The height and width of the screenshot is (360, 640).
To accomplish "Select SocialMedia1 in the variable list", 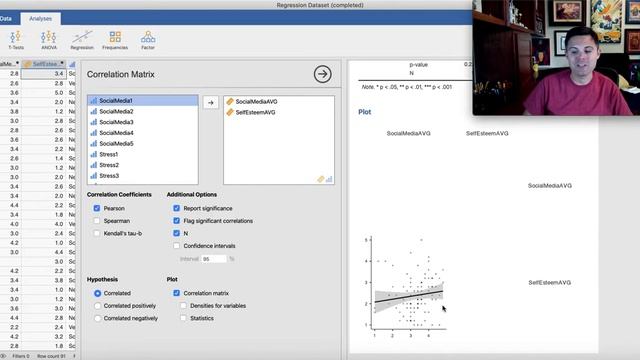I will click(142, 100).
